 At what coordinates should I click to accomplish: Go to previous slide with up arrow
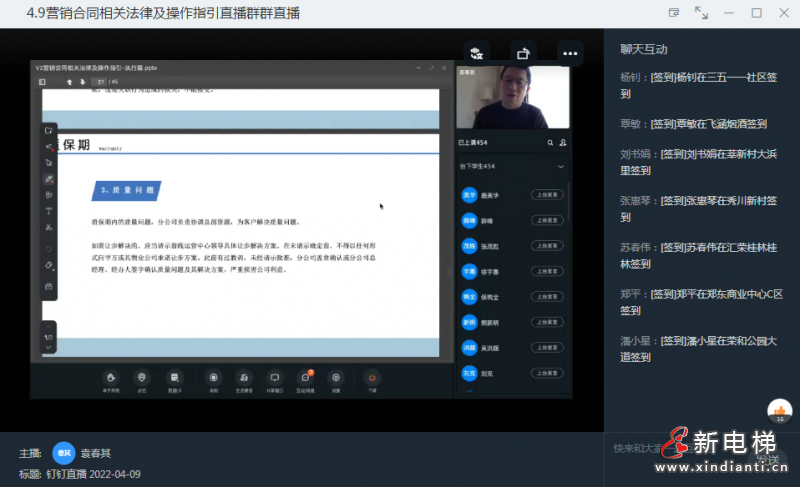click(70, 82)
